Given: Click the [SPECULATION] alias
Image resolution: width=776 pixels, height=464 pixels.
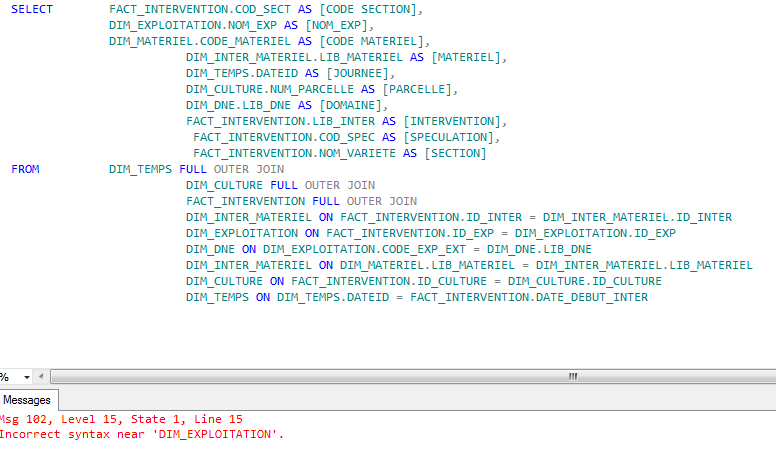Looking at the screenshot, I should (448, 137).
